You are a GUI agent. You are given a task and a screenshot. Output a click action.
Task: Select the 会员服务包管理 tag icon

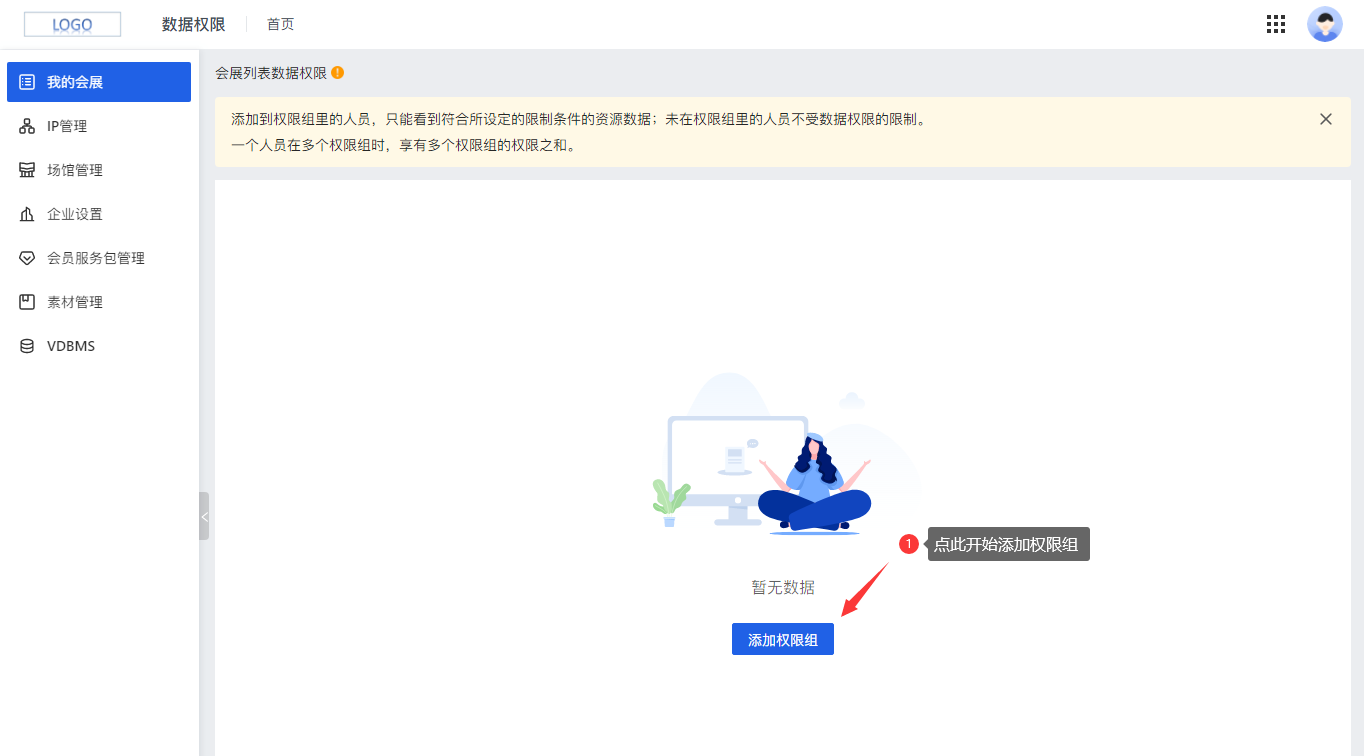click(x=27, y=257)
